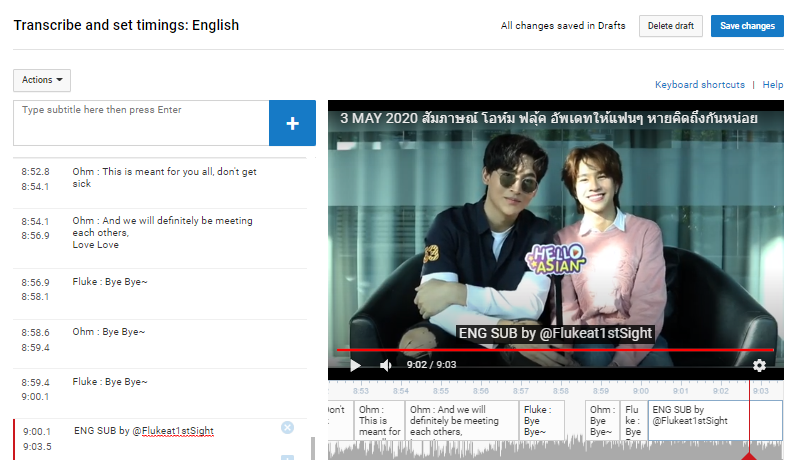Click 9:00 mark on timeline ruler
791x460 pixels.
pos(641,391)
